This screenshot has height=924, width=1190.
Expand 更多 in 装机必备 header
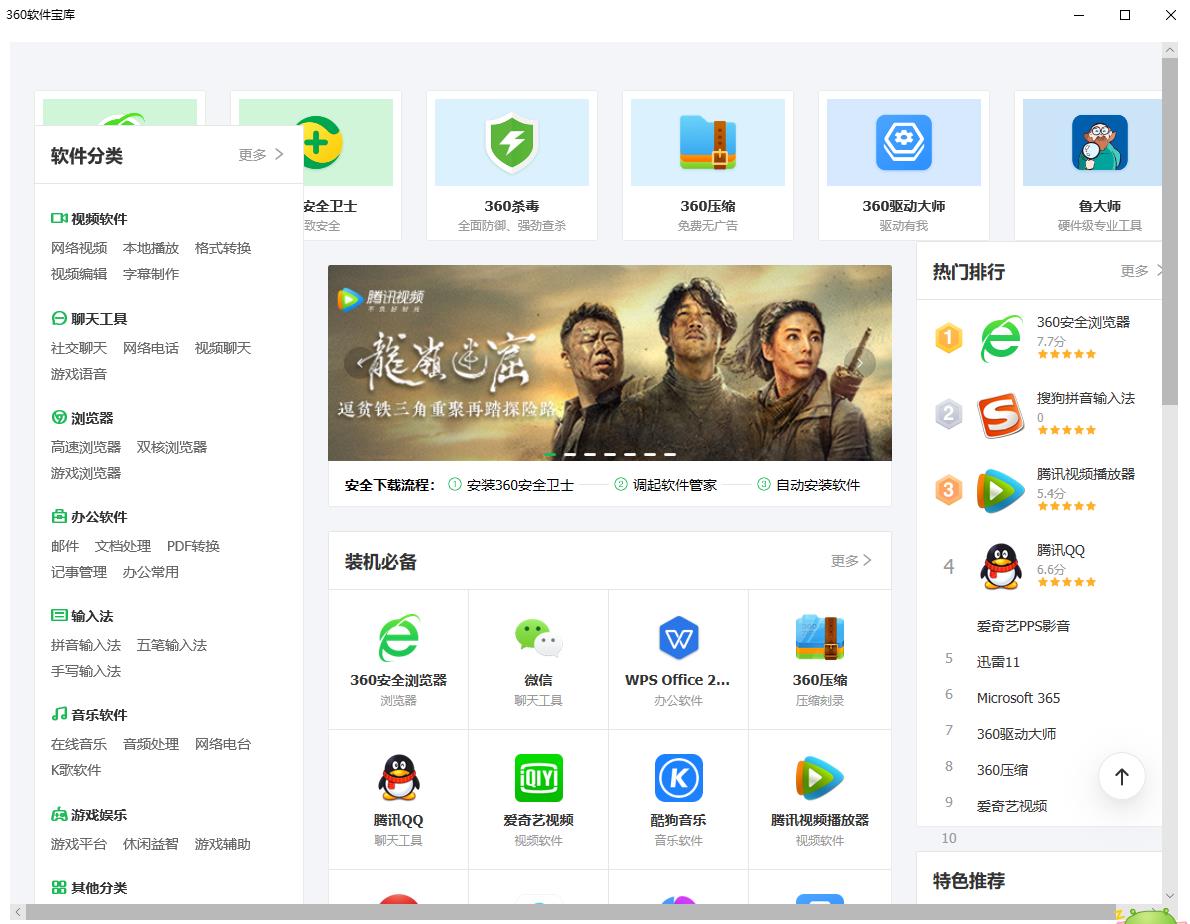tap(851, 561)
